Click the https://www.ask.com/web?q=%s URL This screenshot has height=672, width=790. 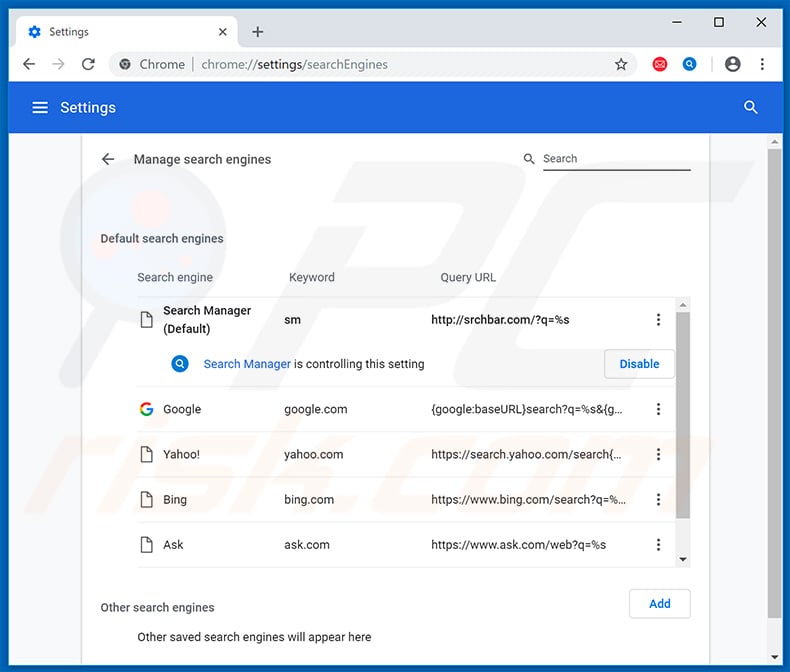click(x=518, y=545)
